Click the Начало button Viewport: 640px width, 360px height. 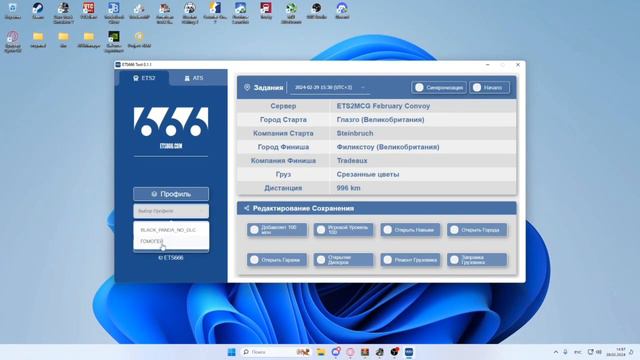(489, 87)
